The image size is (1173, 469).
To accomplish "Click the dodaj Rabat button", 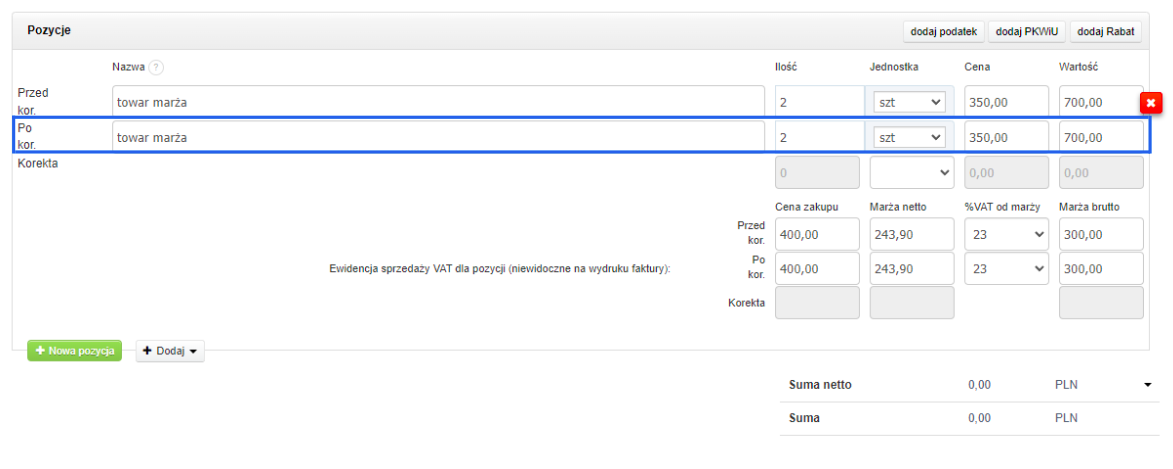I will (x=1107, y=32).
